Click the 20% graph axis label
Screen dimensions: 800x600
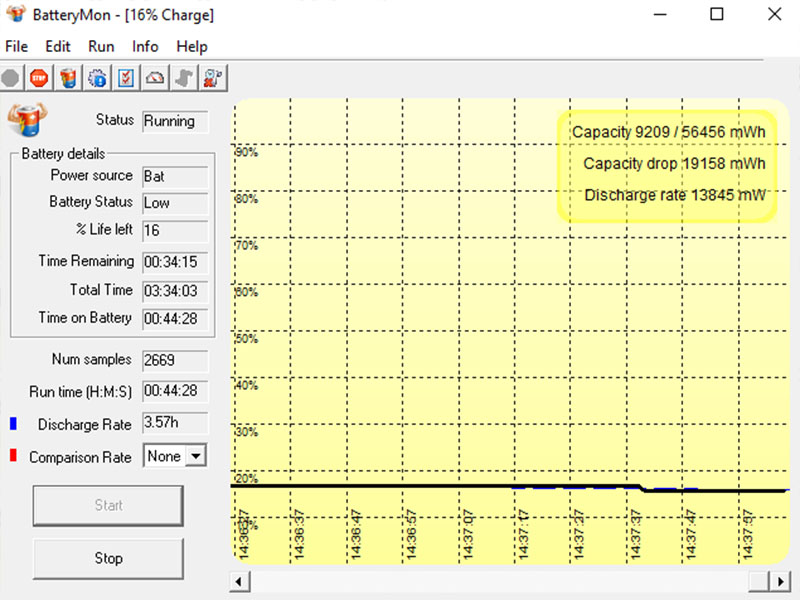coord(247,479)
